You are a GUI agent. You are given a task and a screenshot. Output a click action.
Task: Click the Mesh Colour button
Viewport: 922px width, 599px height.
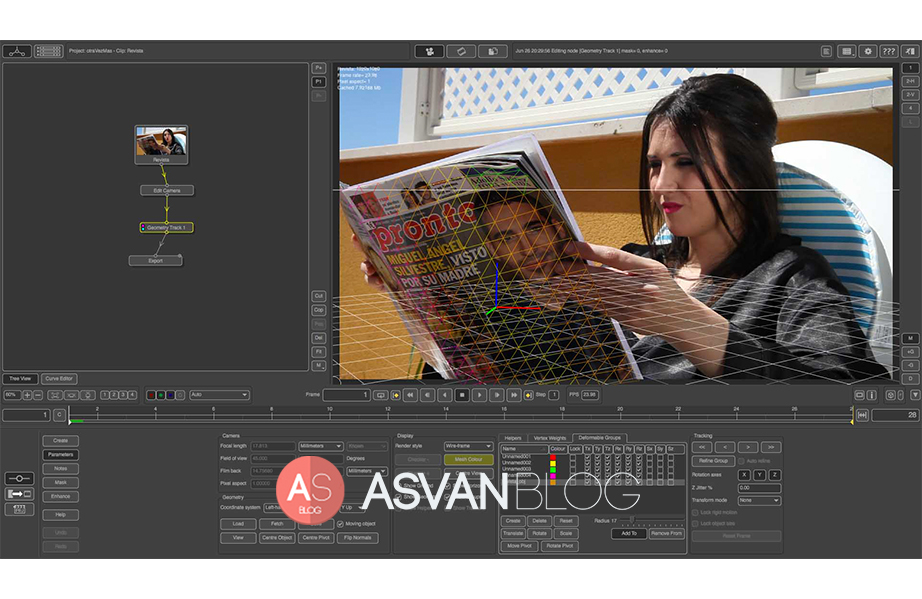pyautogui.click(x=469, y=460)
